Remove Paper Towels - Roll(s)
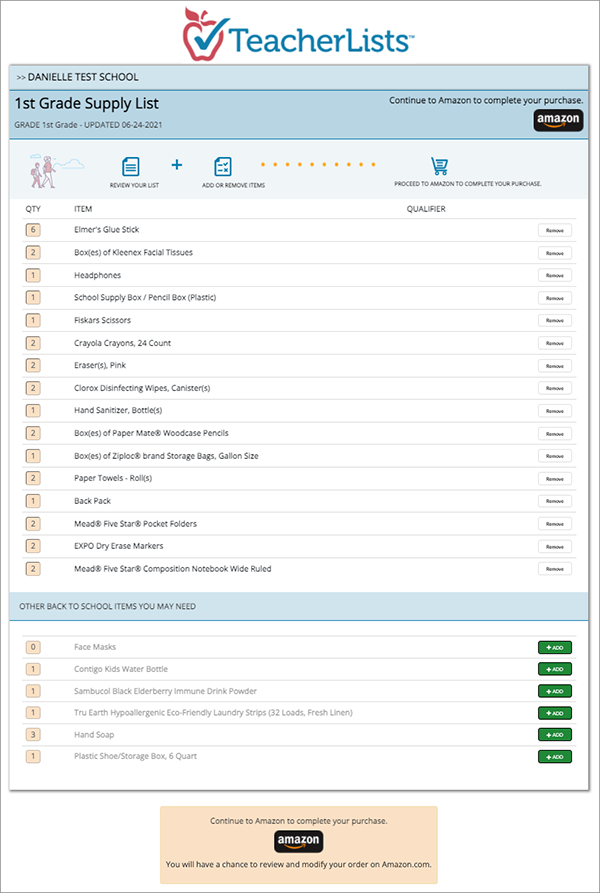The height and width of the screenshot is (893, 600). 555,478
